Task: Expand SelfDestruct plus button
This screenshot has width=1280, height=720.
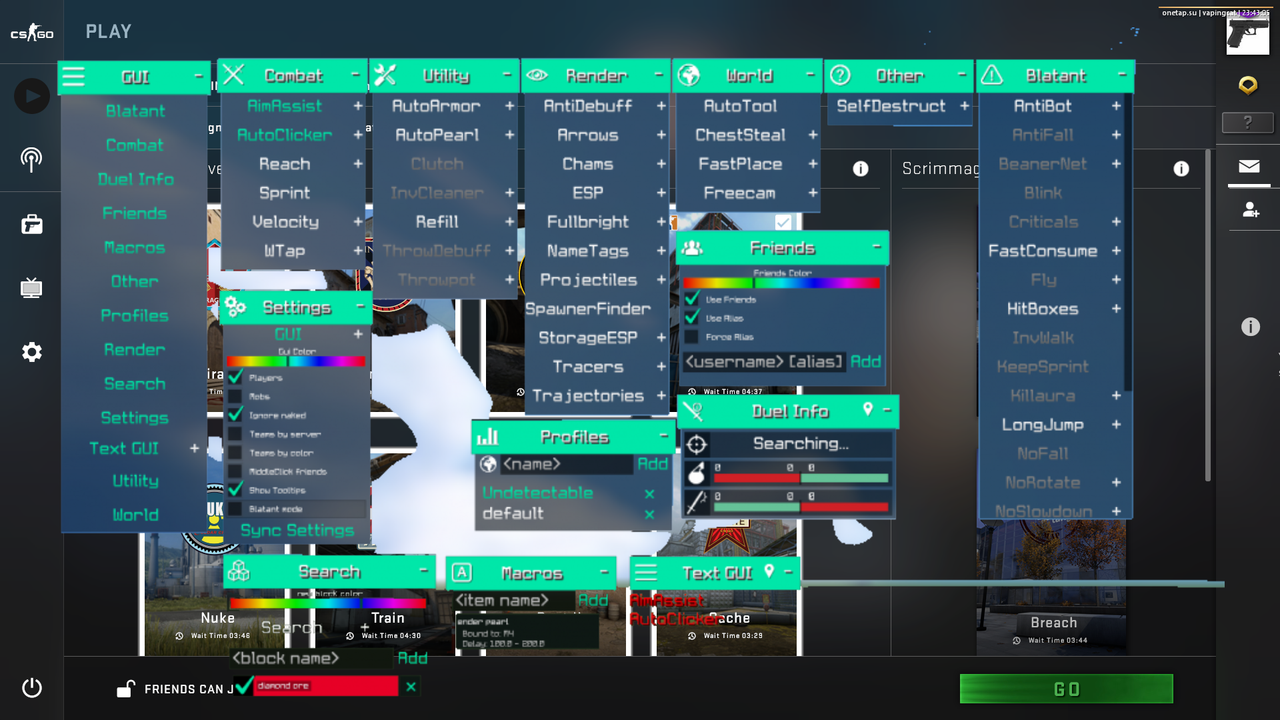Action: point(965,106)
